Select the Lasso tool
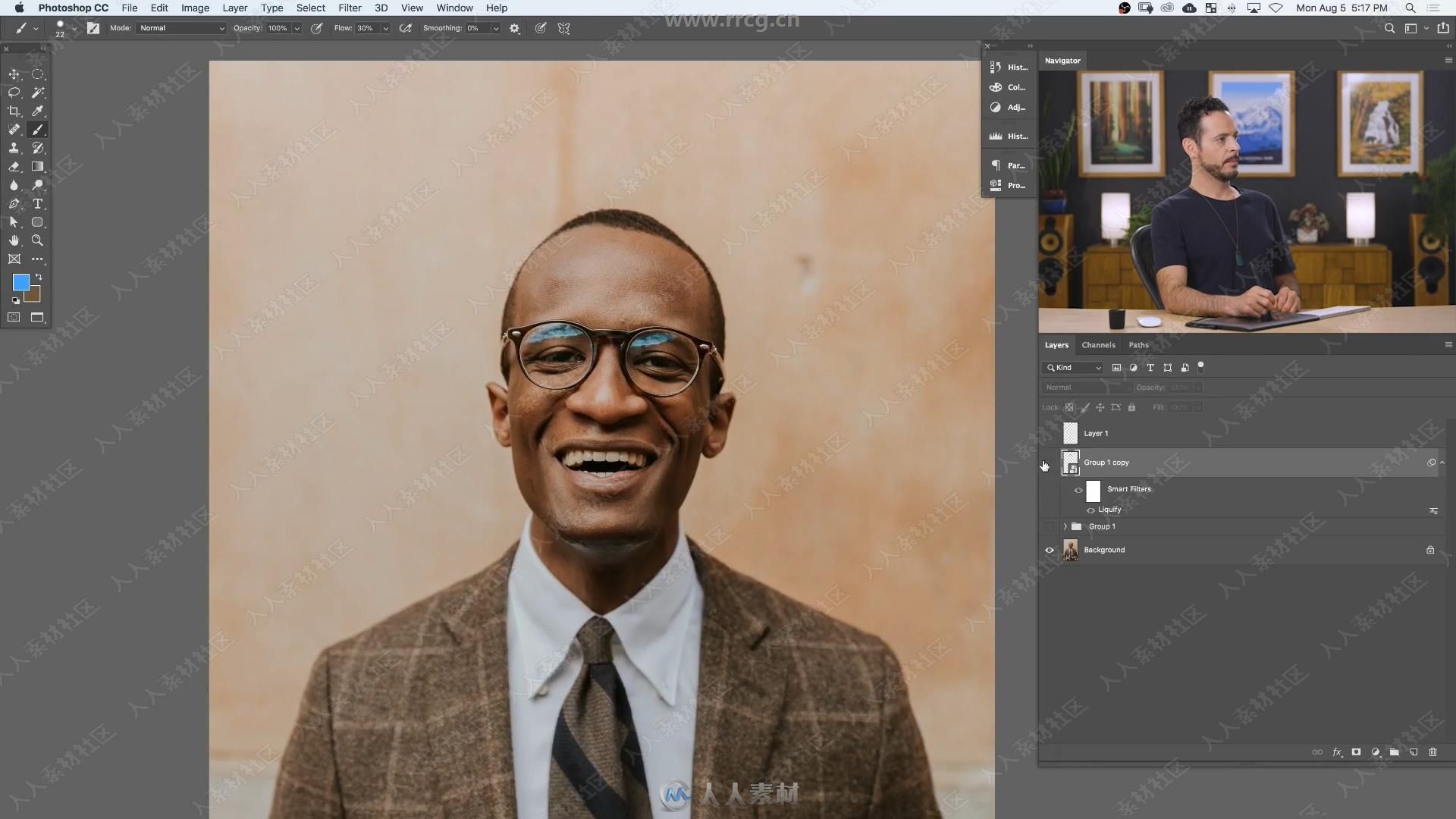Viewport: 1456px width, 819px height. tap(14, 93)
